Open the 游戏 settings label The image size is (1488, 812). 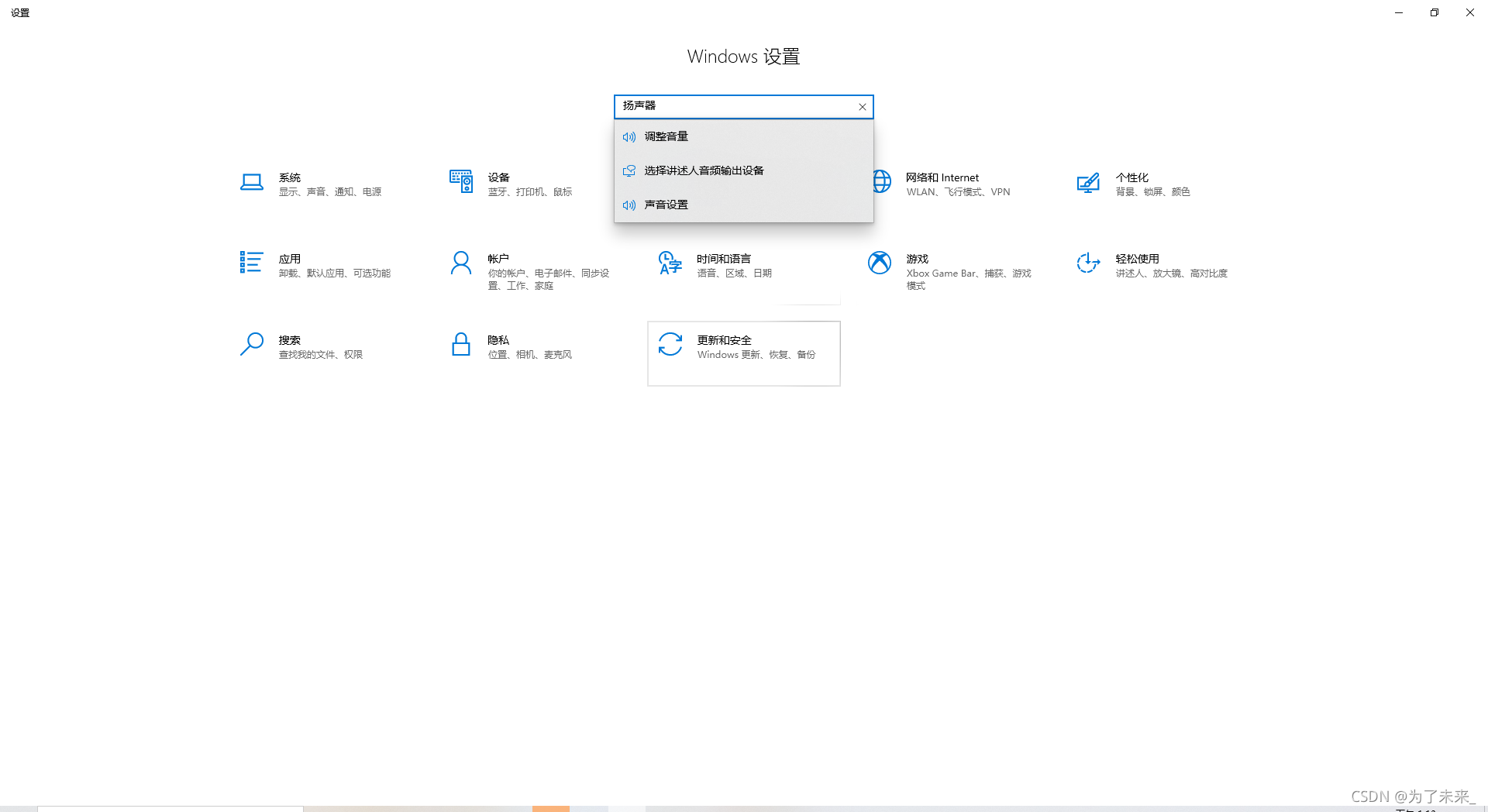tap(918, 259)
